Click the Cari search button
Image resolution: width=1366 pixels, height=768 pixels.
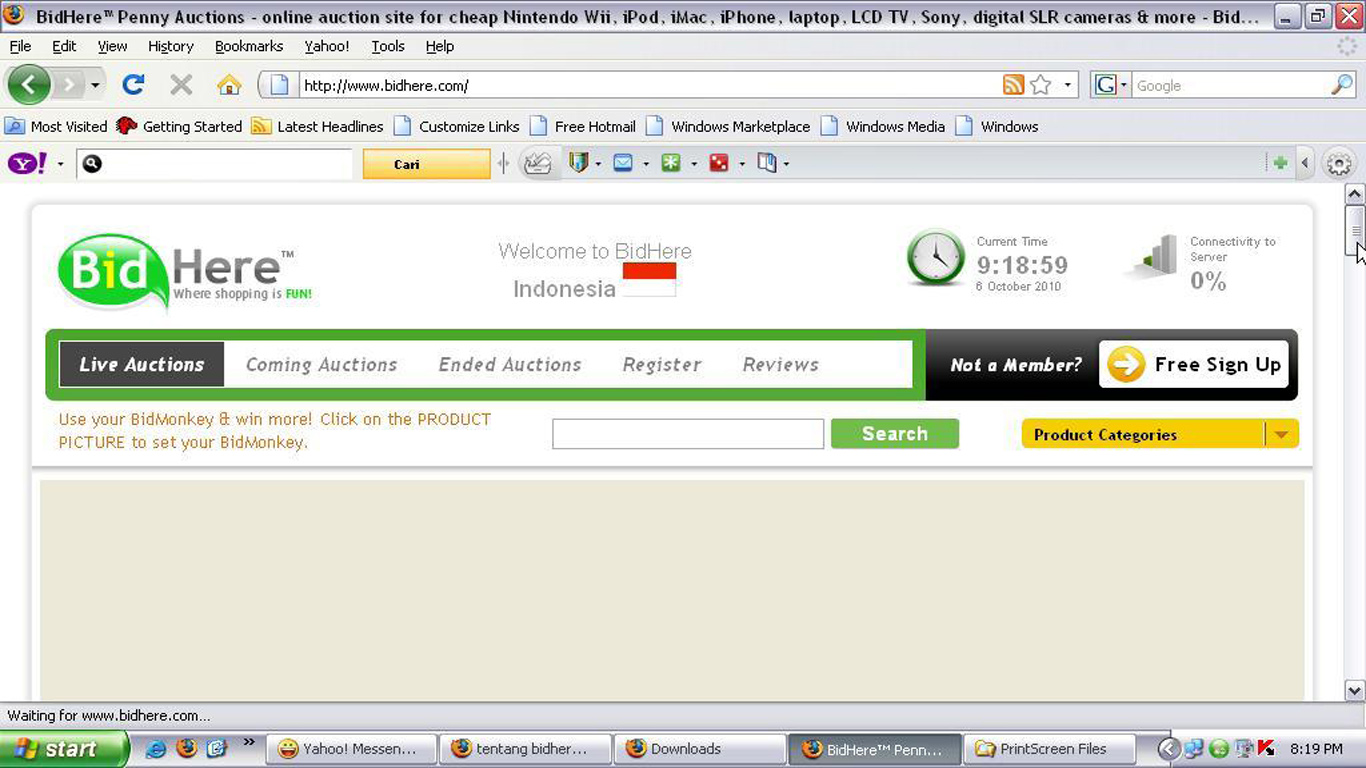coord(426,164)
